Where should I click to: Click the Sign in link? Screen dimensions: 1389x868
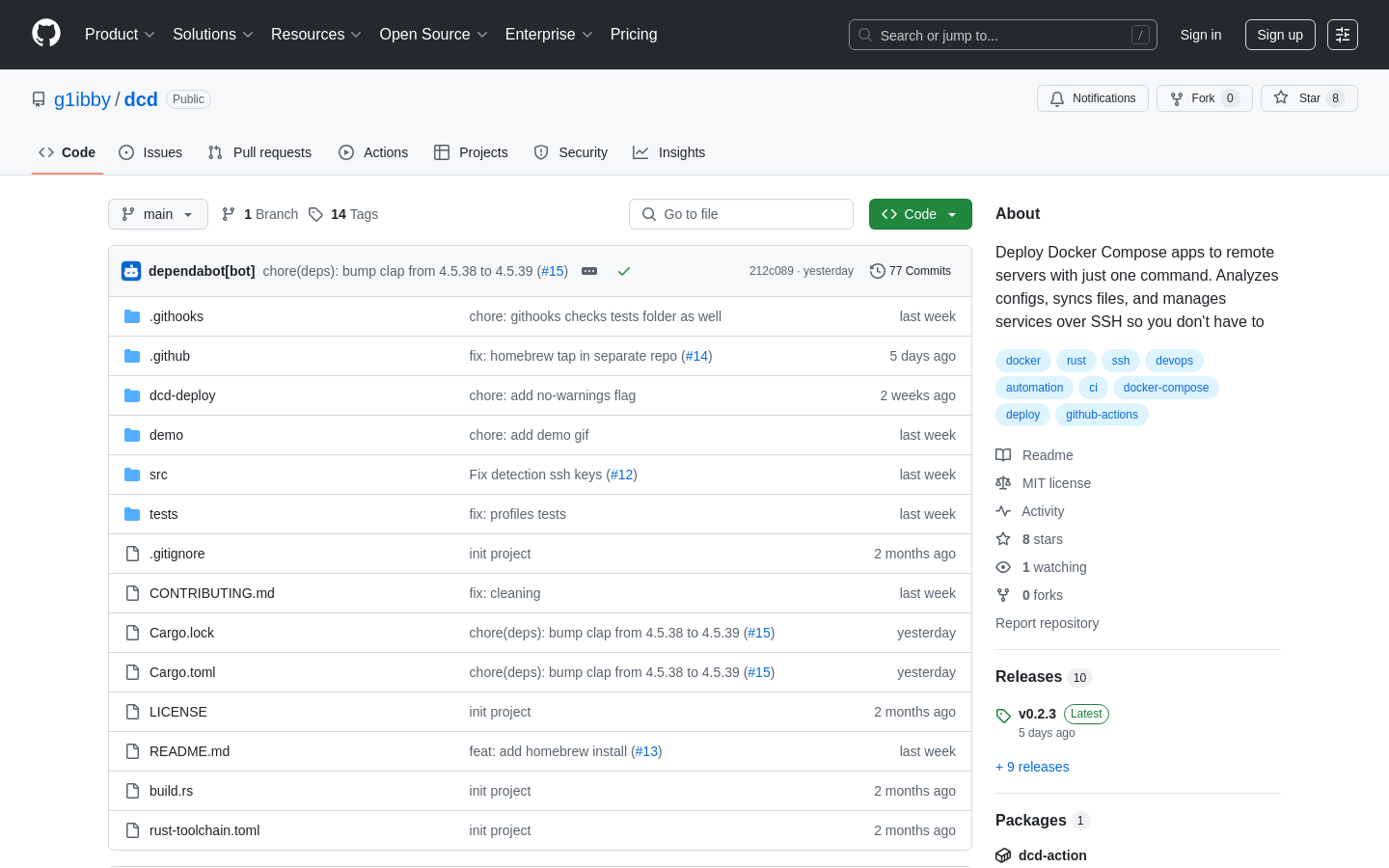pos(1201,35)
